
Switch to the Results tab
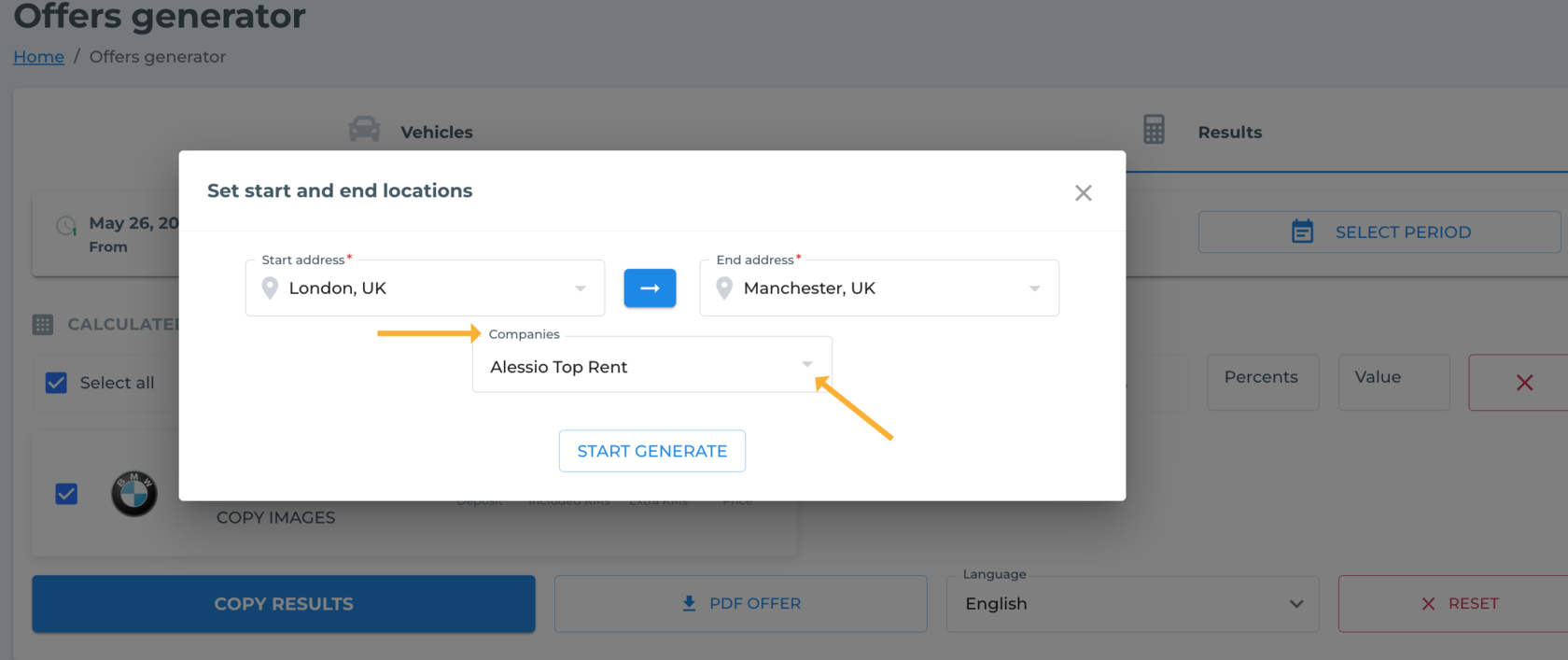coord(1202,131)
